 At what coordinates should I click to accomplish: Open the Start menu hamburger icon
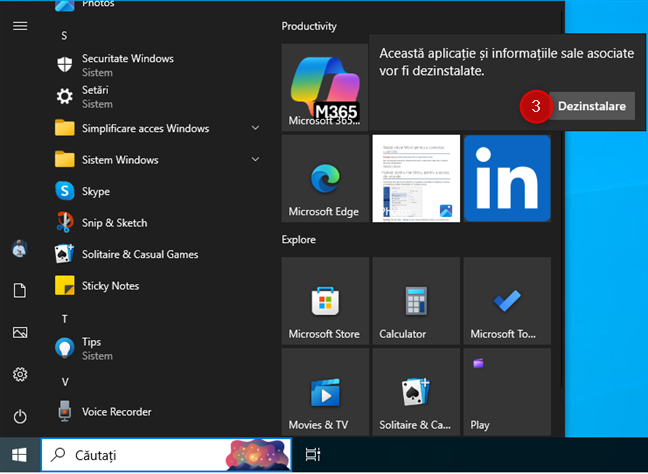point(20,26)
